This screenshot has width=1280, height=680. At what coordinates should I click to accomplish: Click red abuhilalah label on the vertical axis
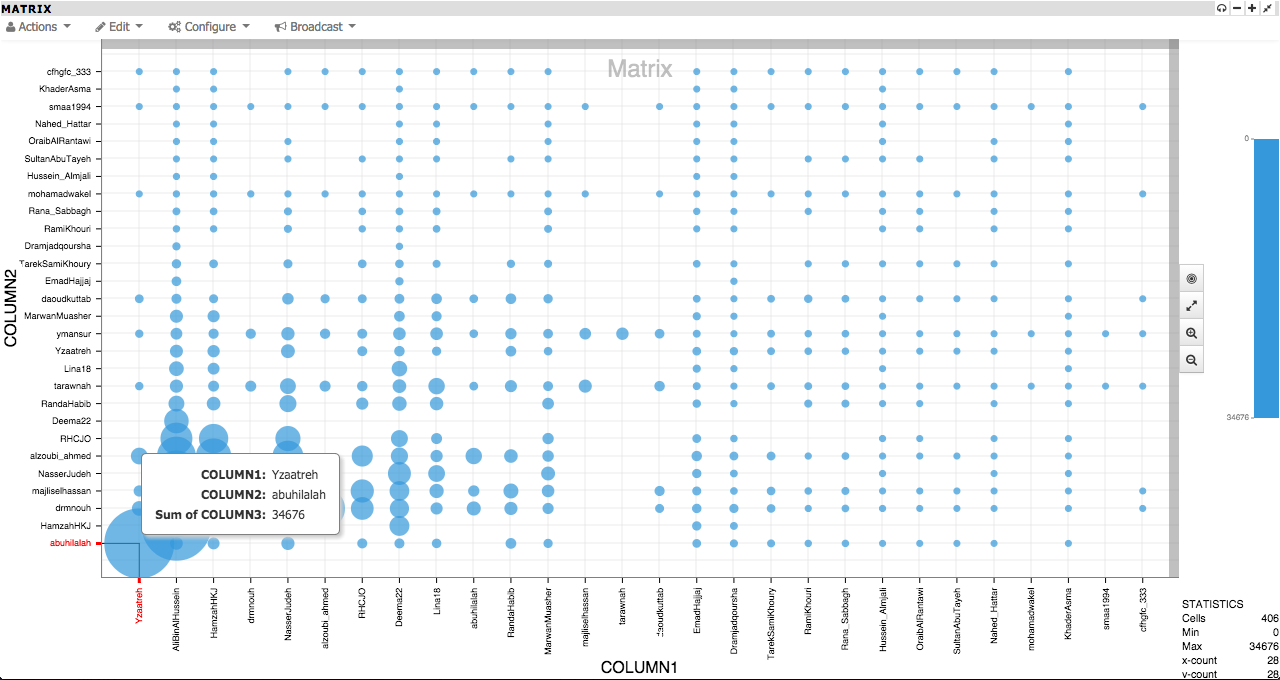pyautogui.click(x=70, y=543)
